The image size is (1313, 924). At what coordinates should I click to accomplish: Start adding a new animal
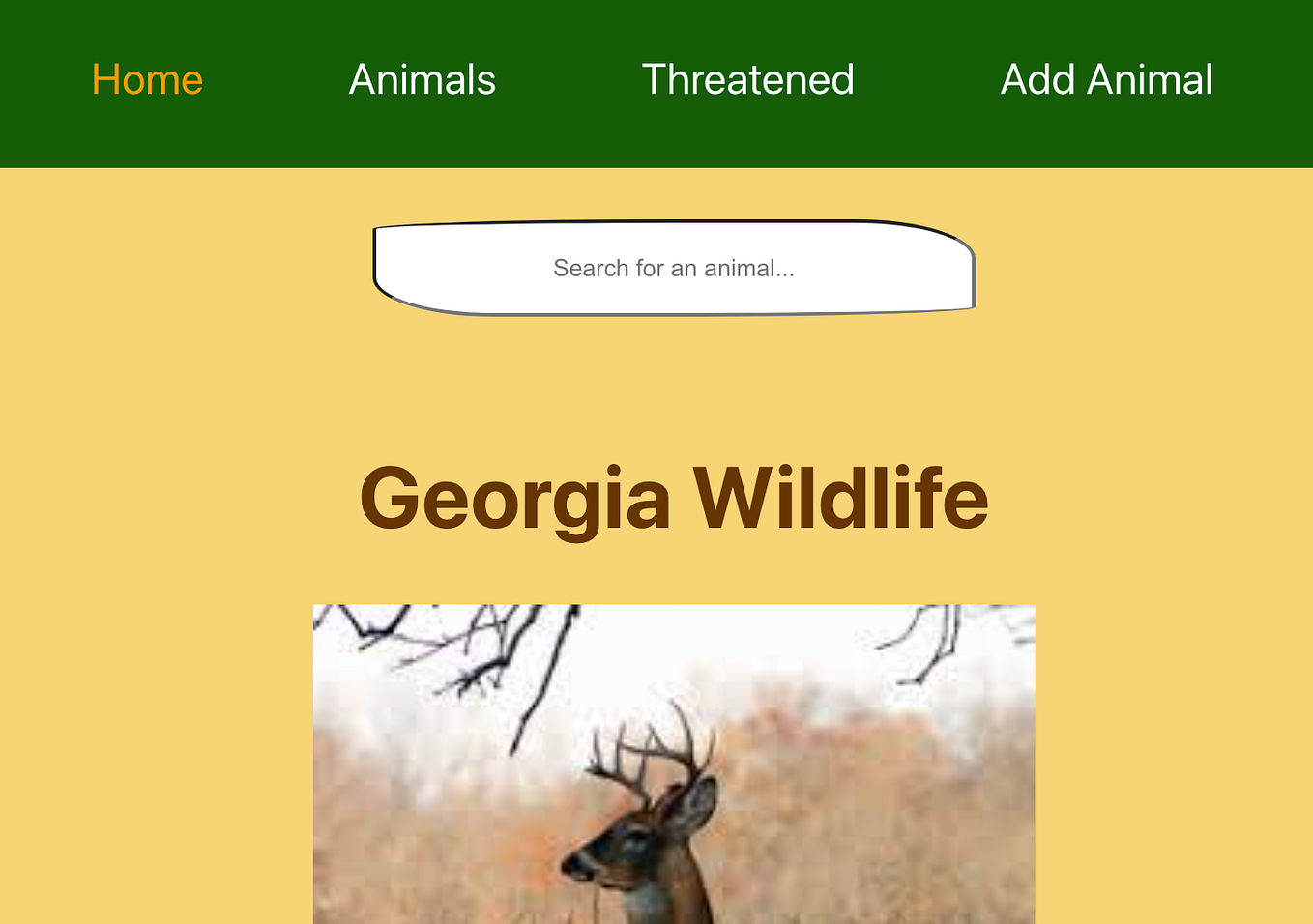[1107, 79]
